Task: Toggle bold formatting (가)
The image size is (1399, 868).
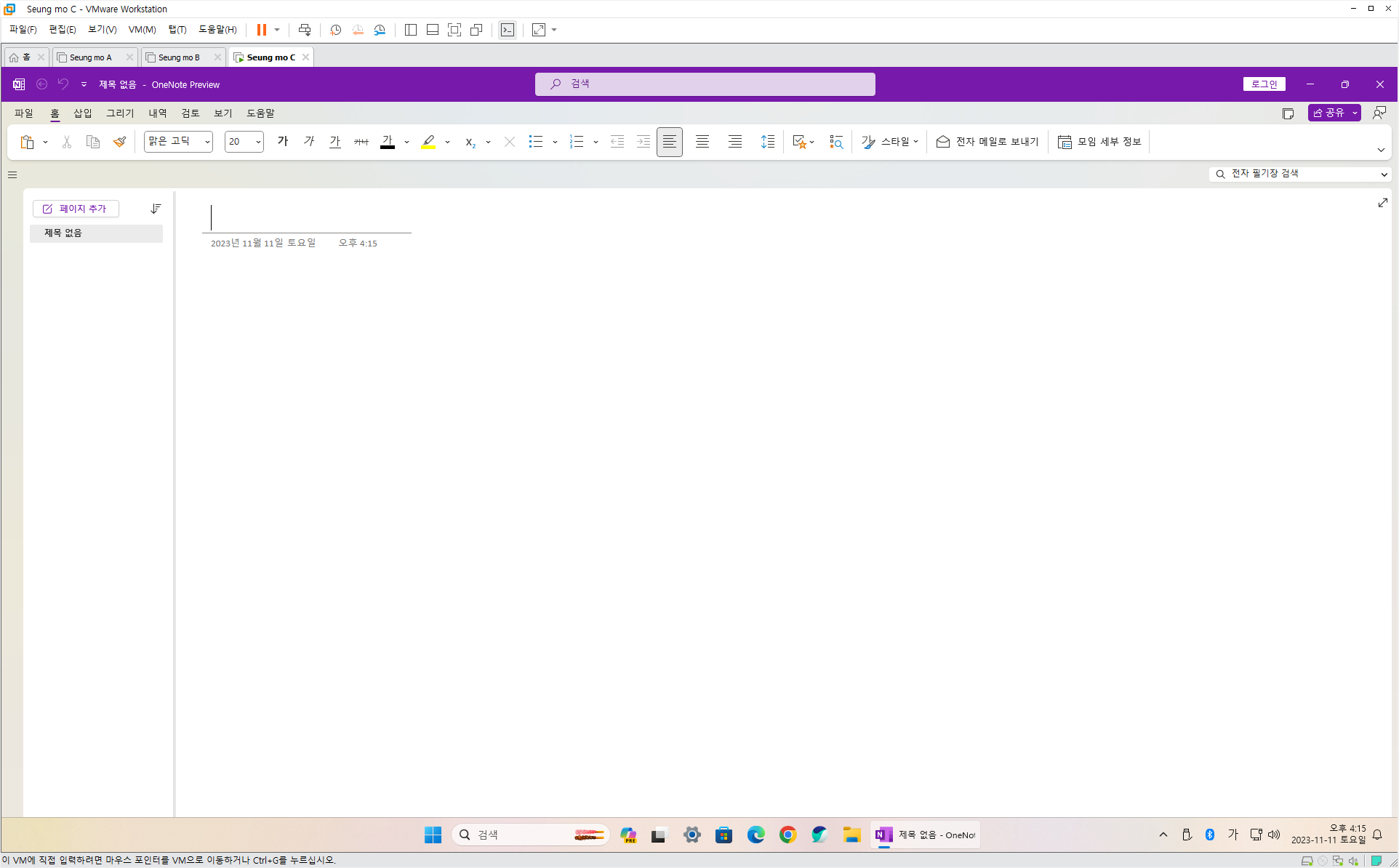Action: pyautogui.click(x=283, y=142)
